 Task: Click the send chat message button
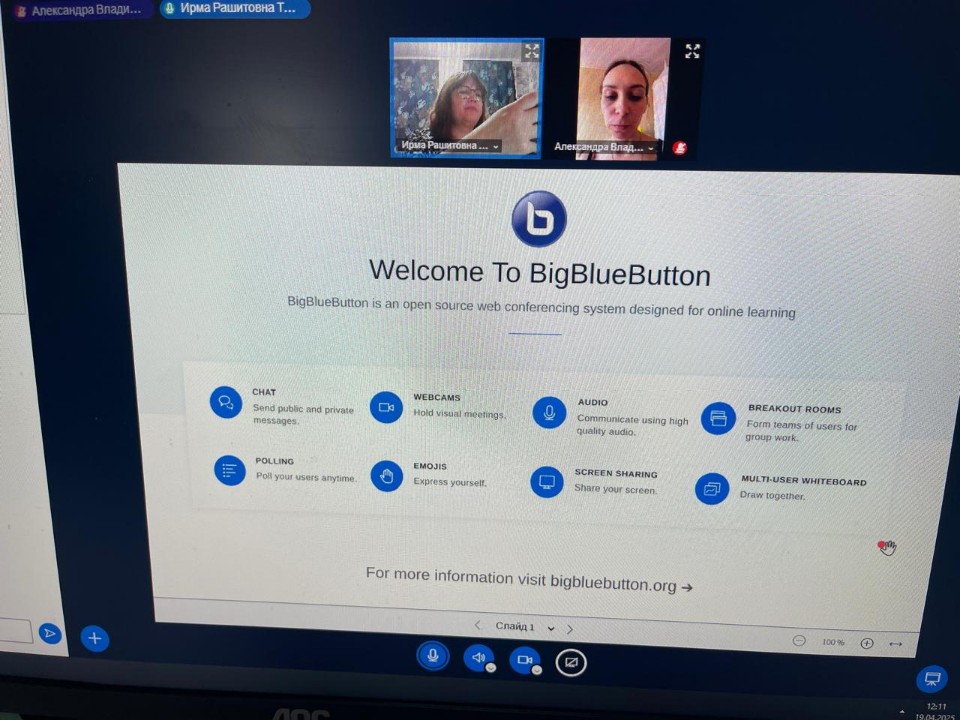coord(49,633)
